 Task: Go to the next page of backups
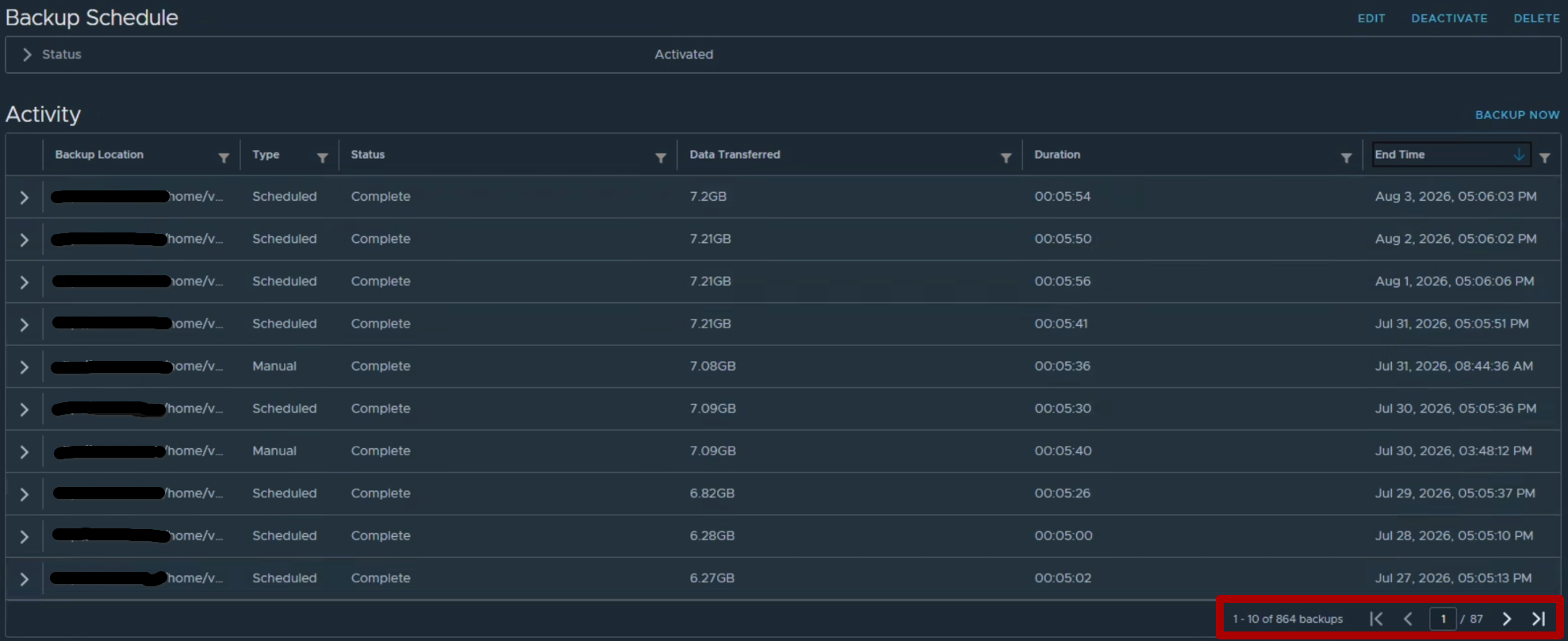point(1506,619)
